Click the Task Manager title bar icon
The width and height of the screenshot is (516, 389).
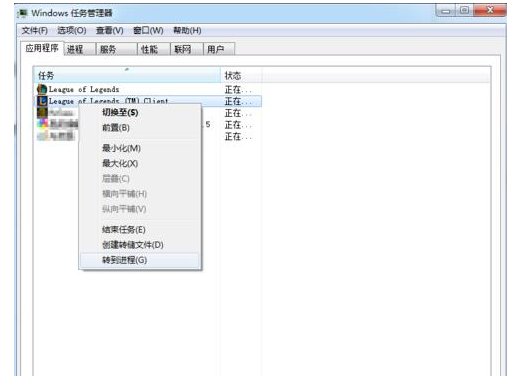point(23,13)
